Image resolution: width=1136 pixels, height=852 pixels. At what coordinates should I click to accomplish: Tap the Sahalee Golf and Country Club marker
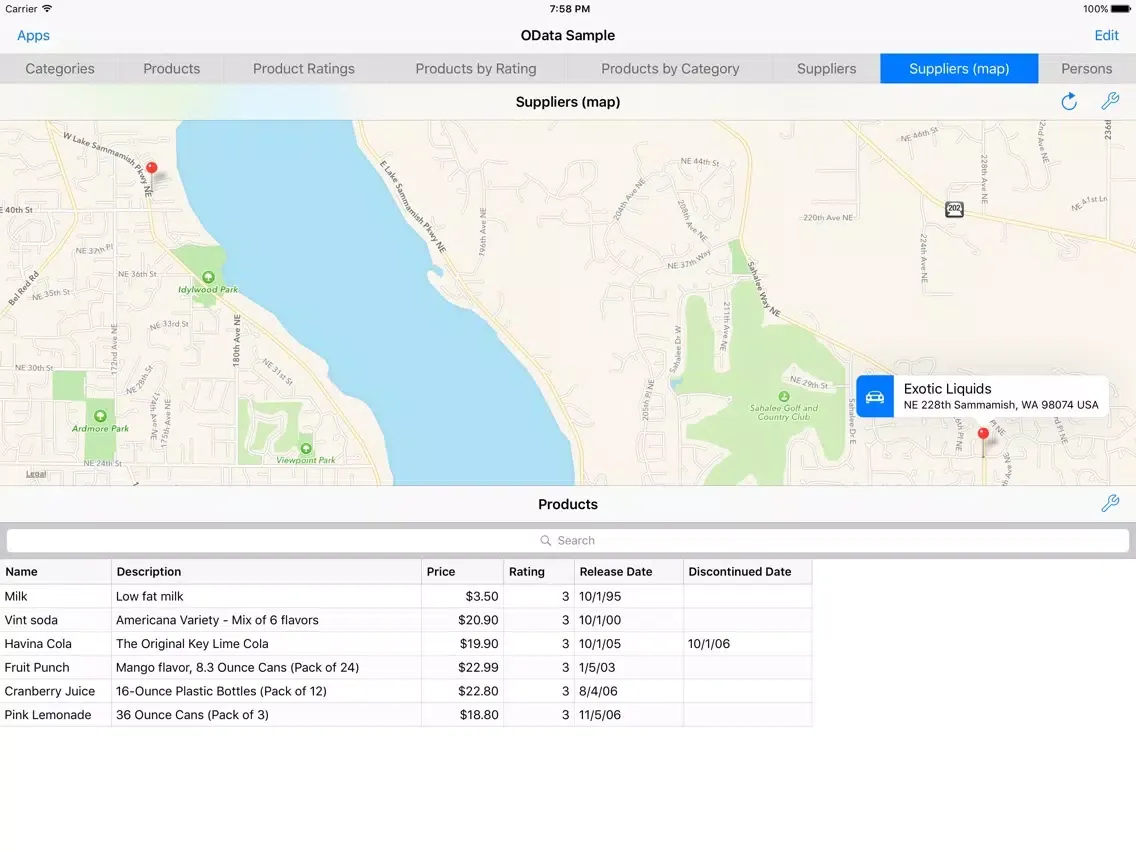coord(783,396)
